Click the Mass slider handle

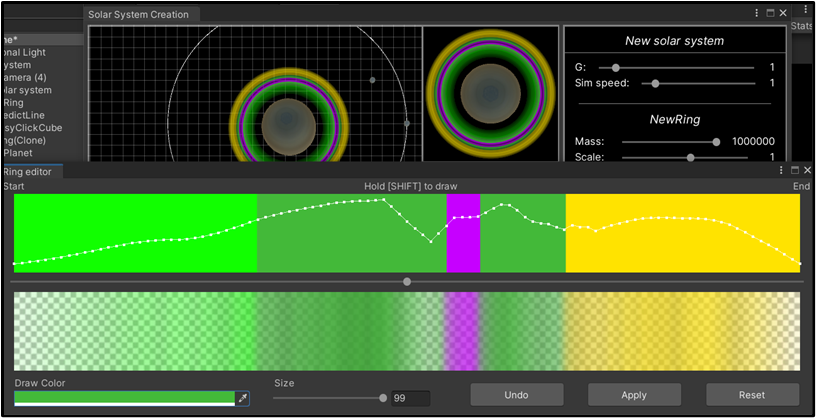click(716, 142)
